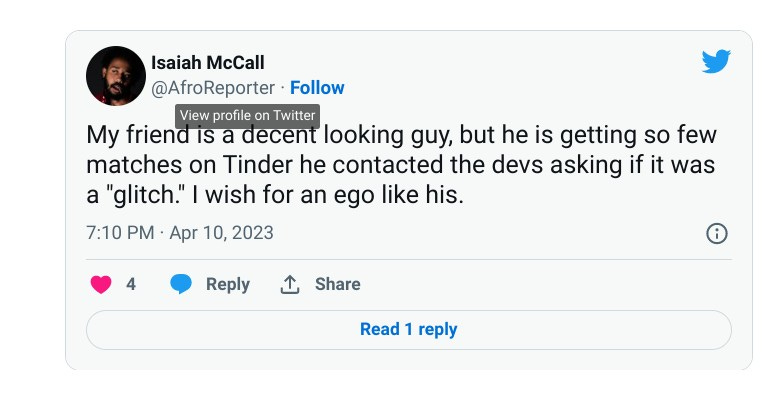Like the tweet with the heart icon
Image resolution: width=780 pixels, height=418 pixels.
[101, 284]
